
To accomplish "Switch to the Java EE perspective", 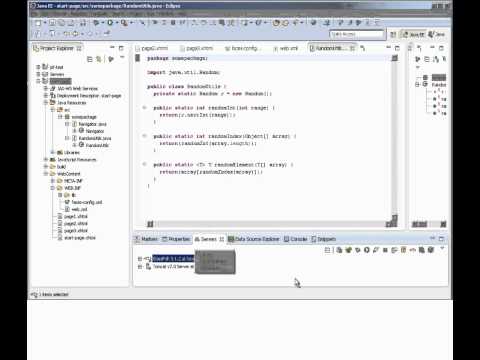I will 413,34.
